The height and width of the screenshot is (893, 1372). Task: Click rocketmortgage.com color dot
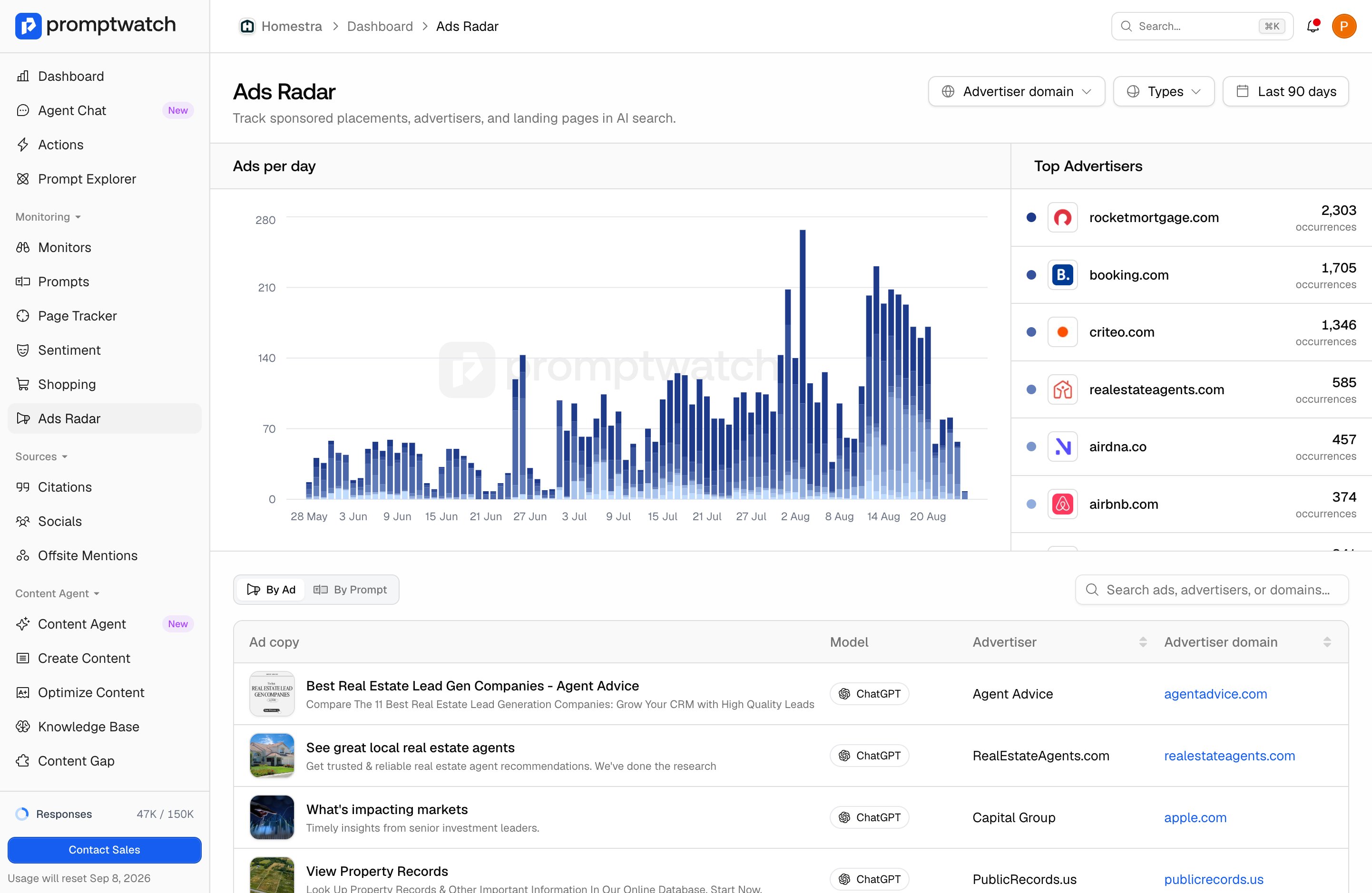coord(1031,217)
